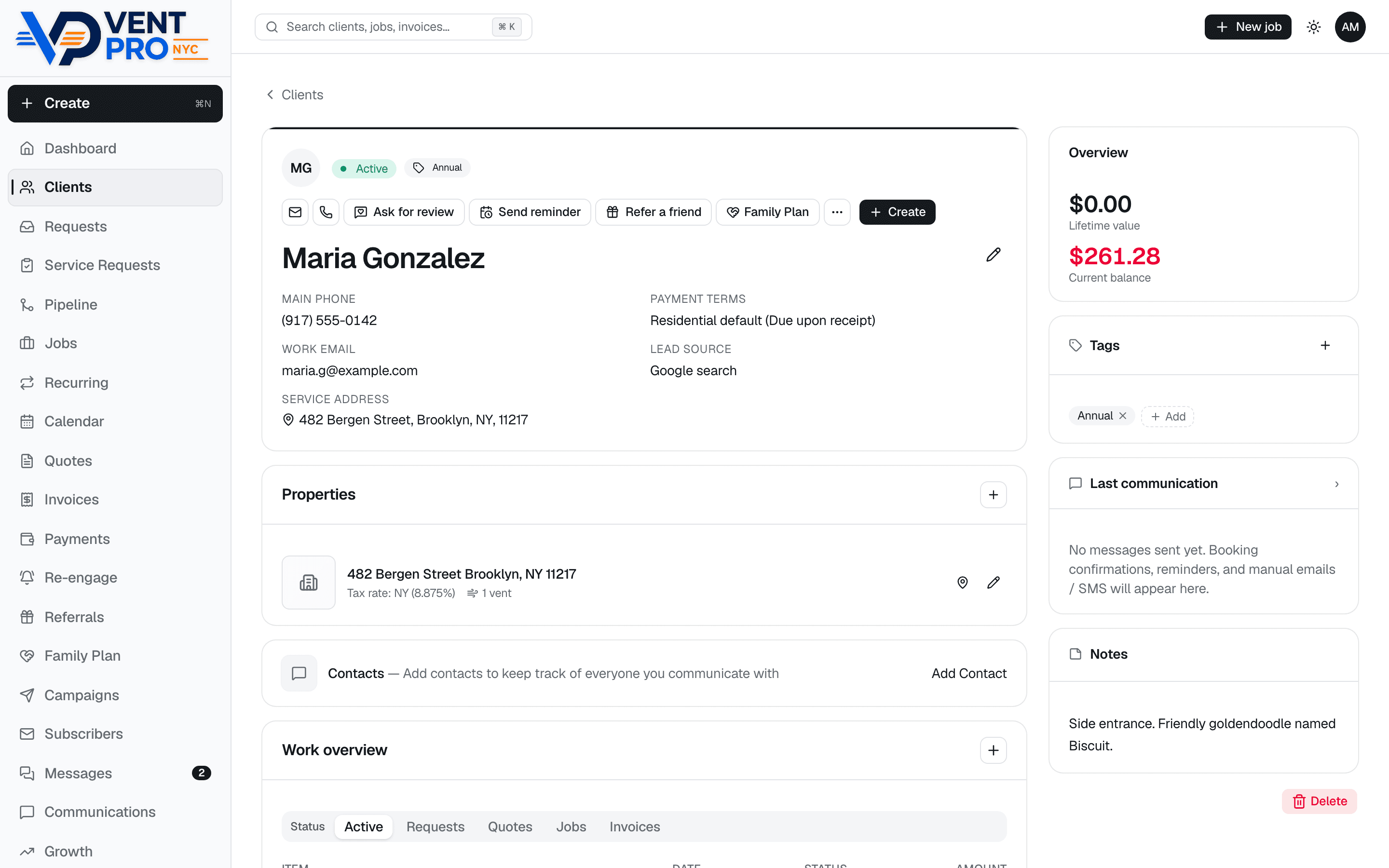Open Payments in the sidebar

(115, 539)
